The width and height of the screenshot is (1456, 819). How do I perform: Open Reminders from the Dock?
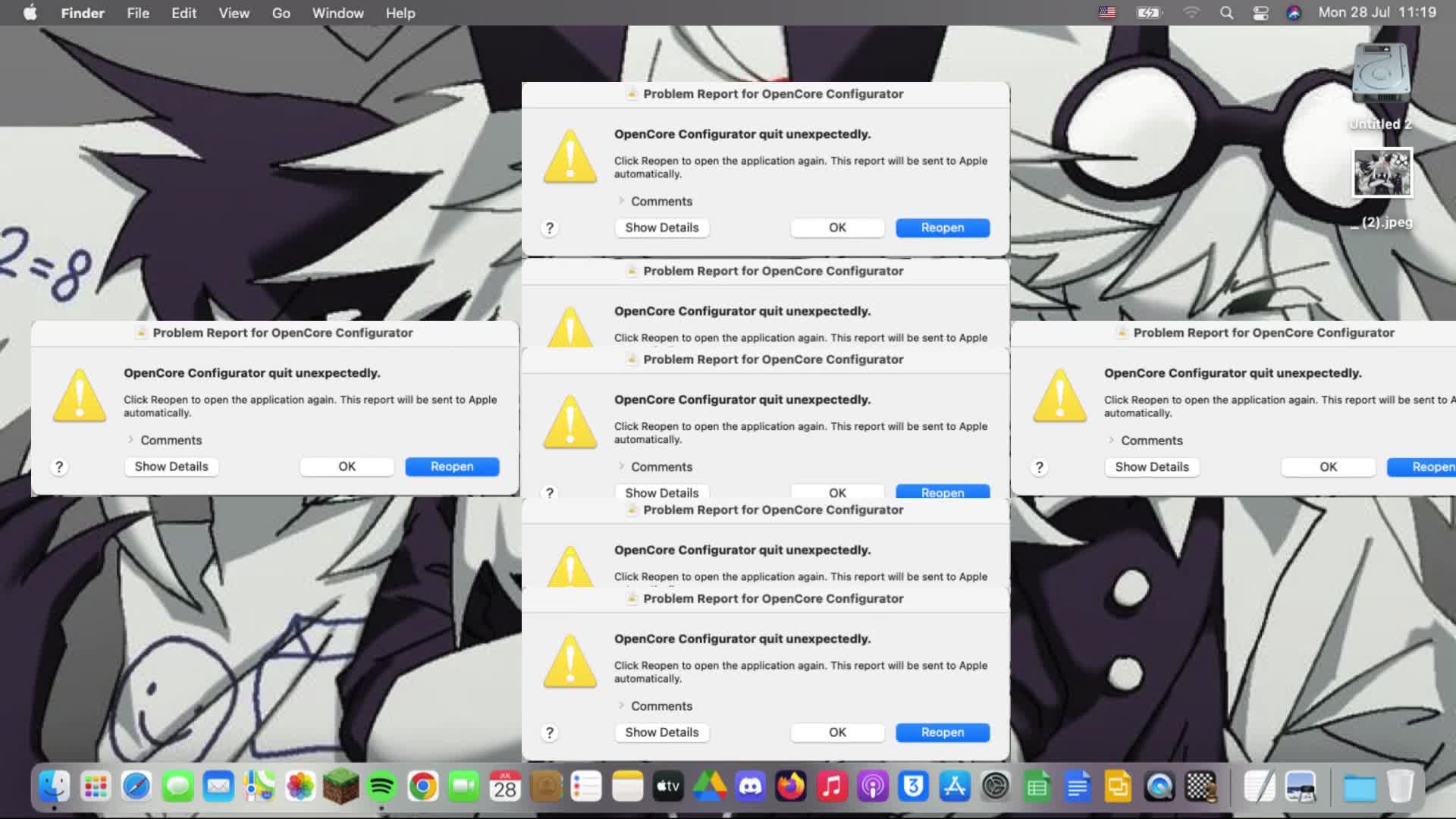pyautogui.click(x=587, y=786)
